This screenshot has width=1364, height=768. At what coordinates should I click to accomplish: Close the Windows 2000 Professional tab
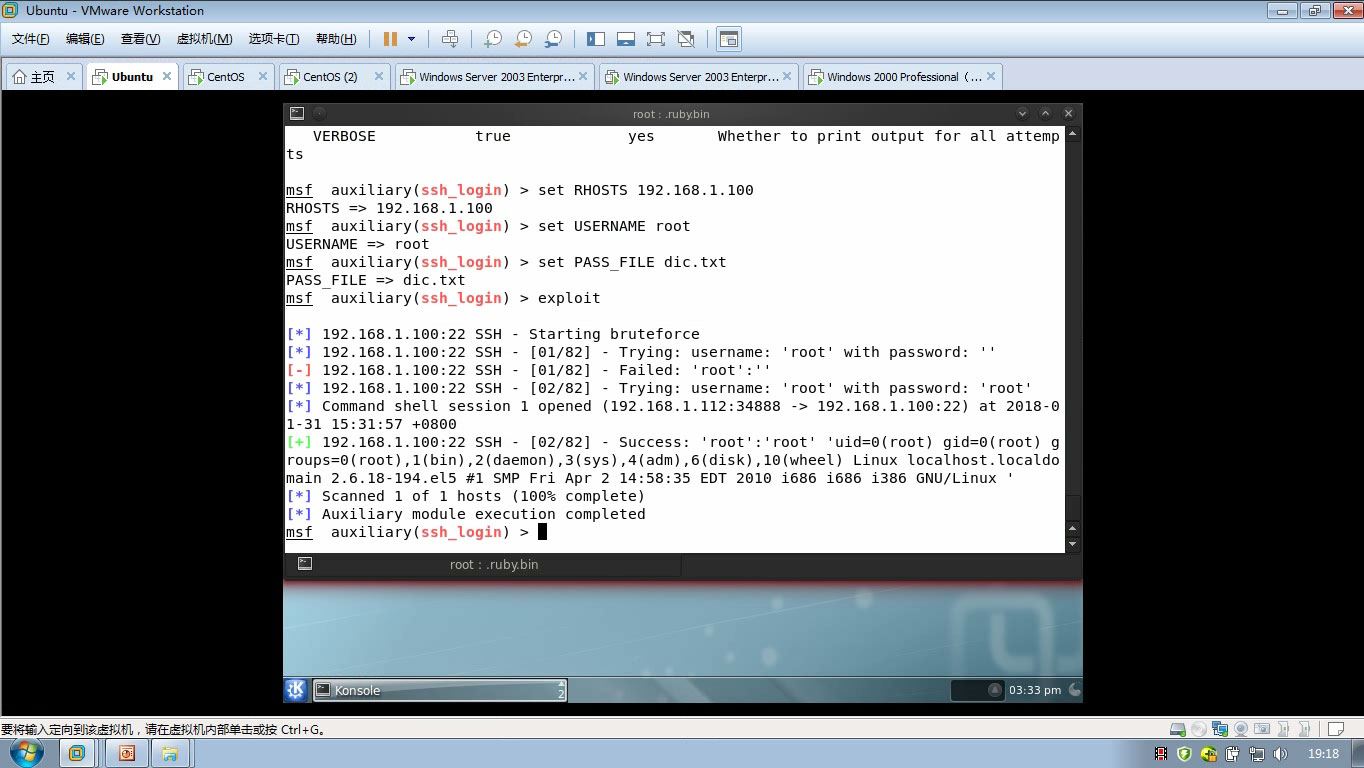pyautogui.click(x=991, y=76)
